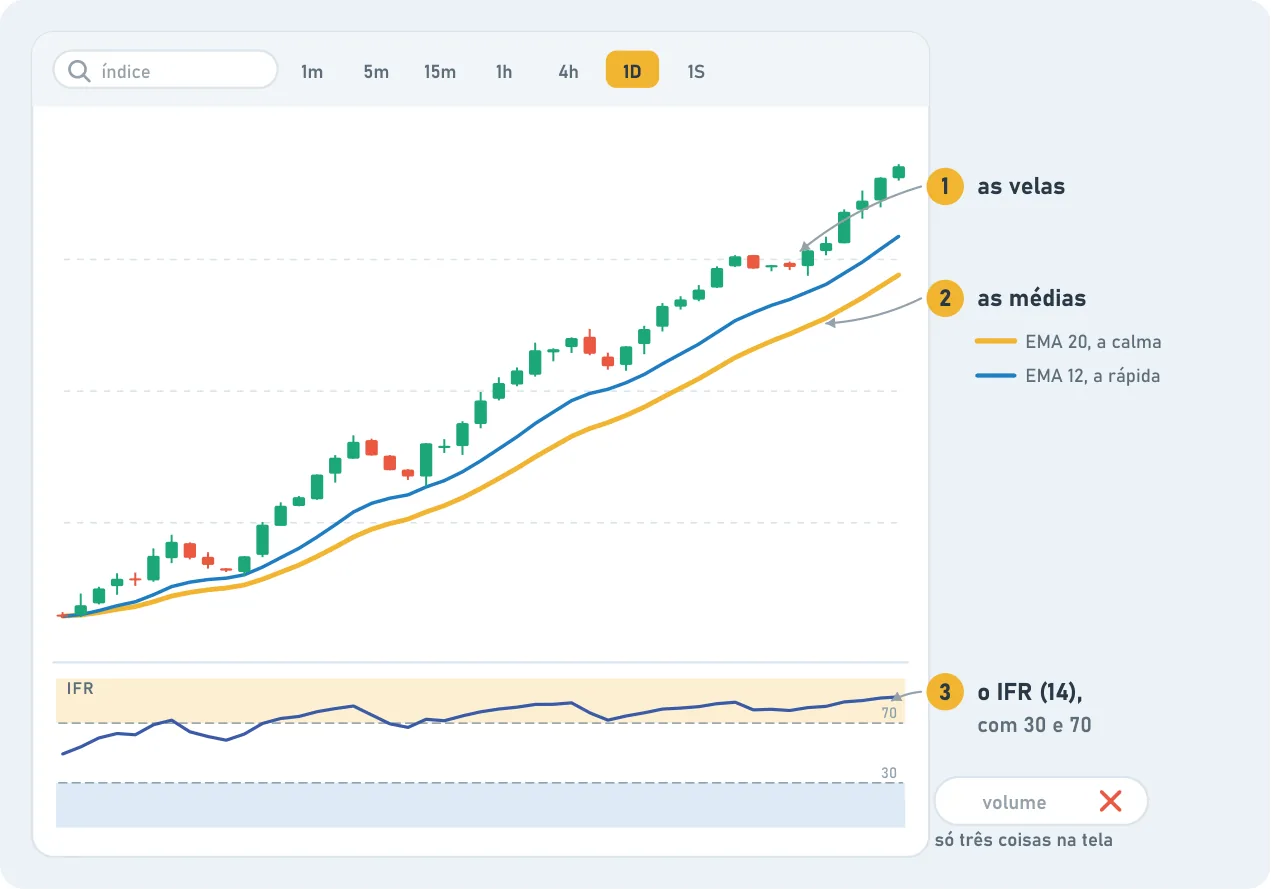Click the volume pill label
The width and height of the screenshot is (1271, 889).
[x=1014, y=802]
